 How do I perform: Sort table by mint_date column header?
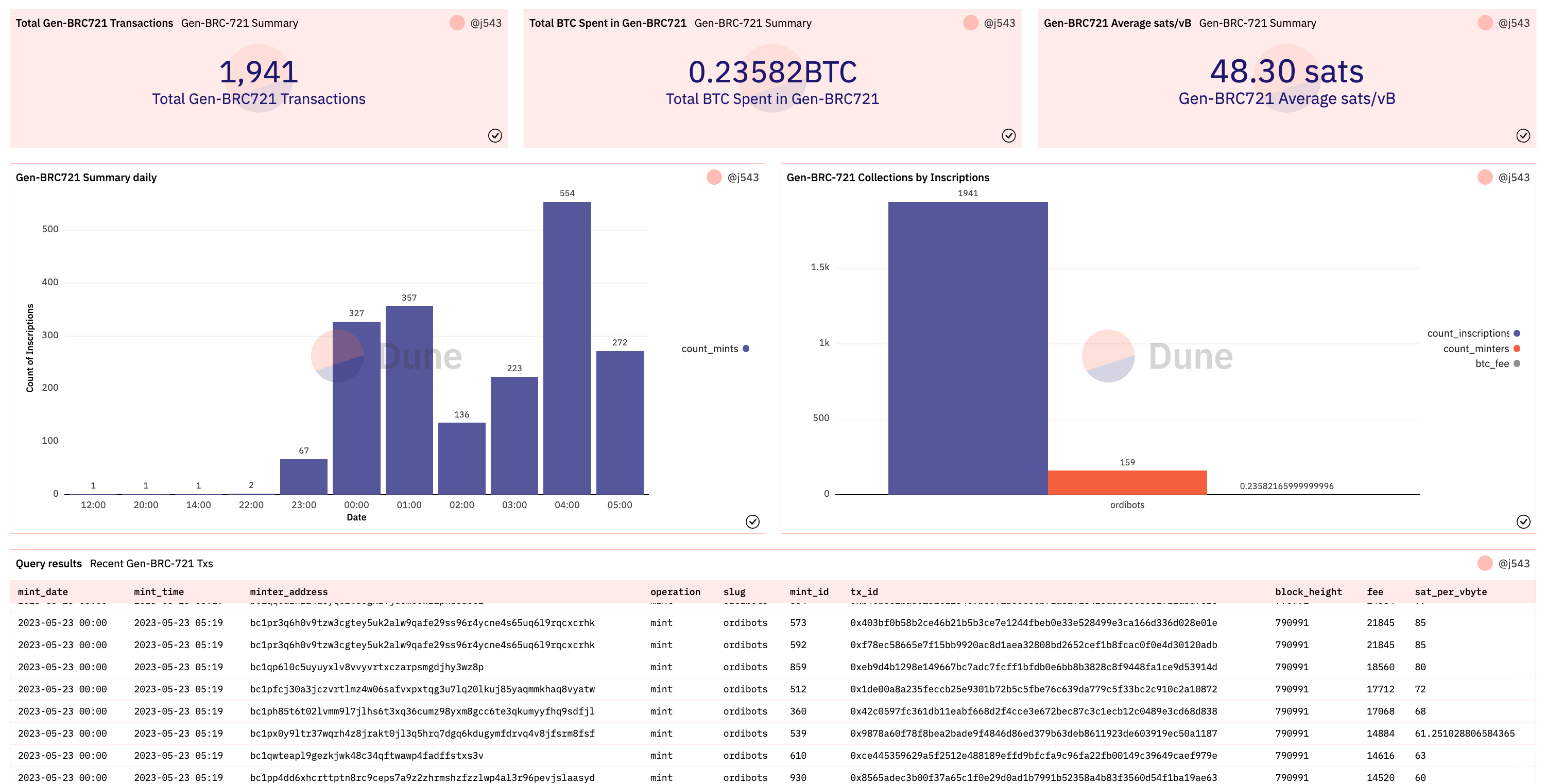43,591
